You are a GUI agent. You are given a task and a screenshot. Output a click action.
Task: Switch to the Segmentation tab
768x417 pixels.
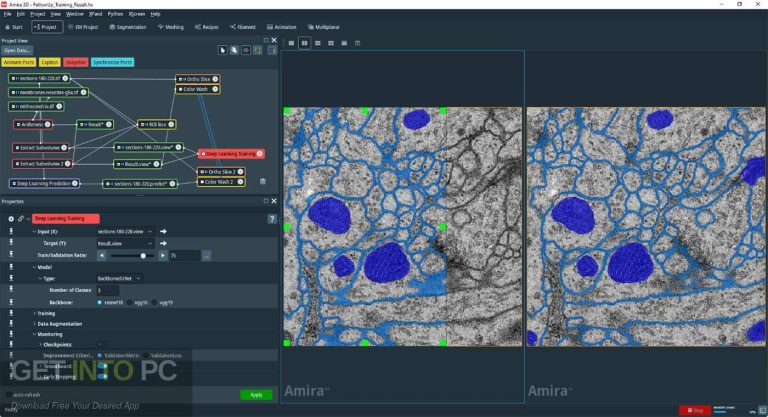[129, 27]
